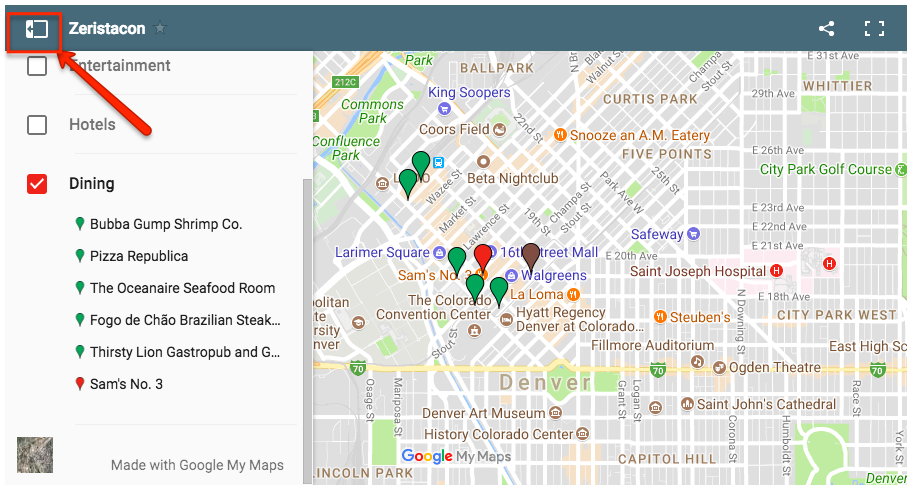Image resolution: width=914 pixels, height=493 pixels.
Task: Click History Colorado Center museum icon
Action: [x=582, y=434]
